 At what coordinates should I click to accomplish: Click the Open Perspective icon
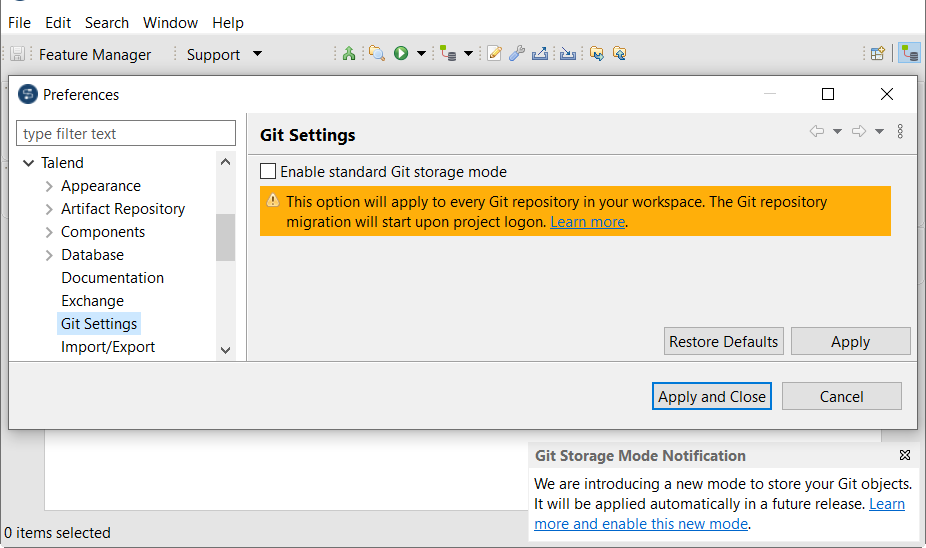[878, 54]
